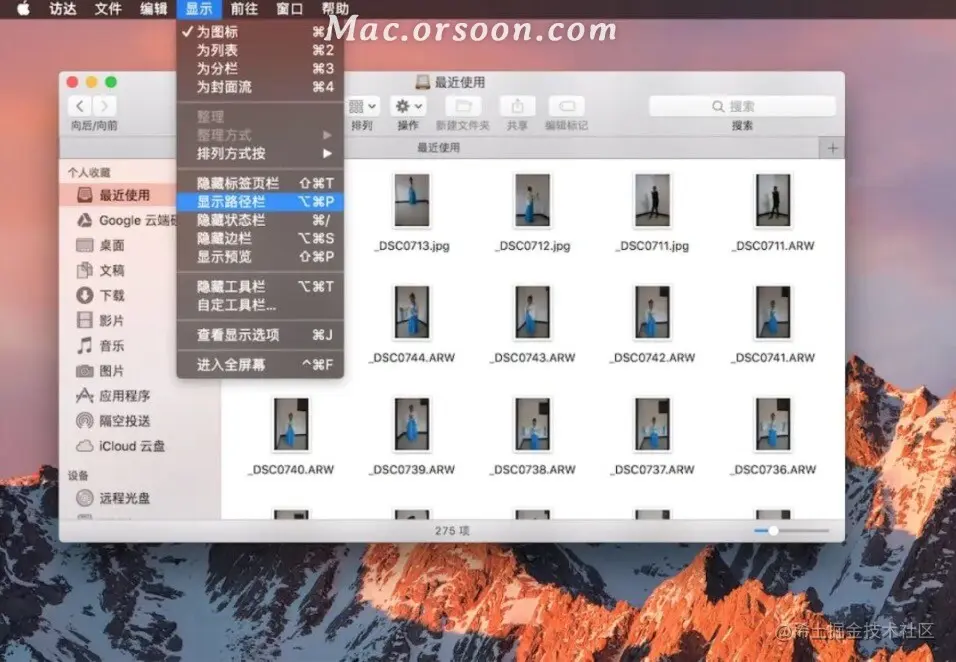956x662 pixels.
Task: Click the 编辑标记 tag icon
Action: point(567,106)
